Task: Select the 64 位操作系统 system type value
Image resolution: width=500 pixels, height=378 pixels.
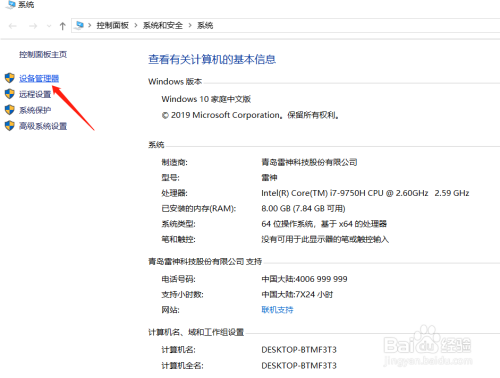Action: pyautogui.click(x=324, y=224)
